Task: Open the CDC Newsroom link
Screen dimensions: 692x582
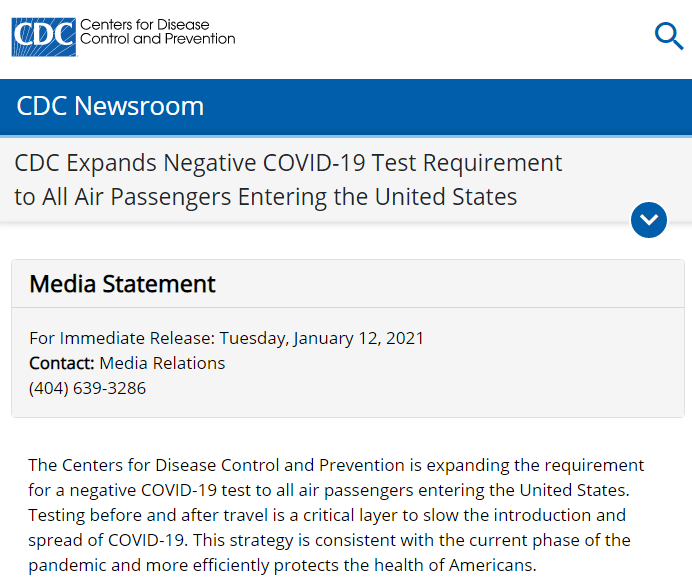Action: [x=110, y=106]
